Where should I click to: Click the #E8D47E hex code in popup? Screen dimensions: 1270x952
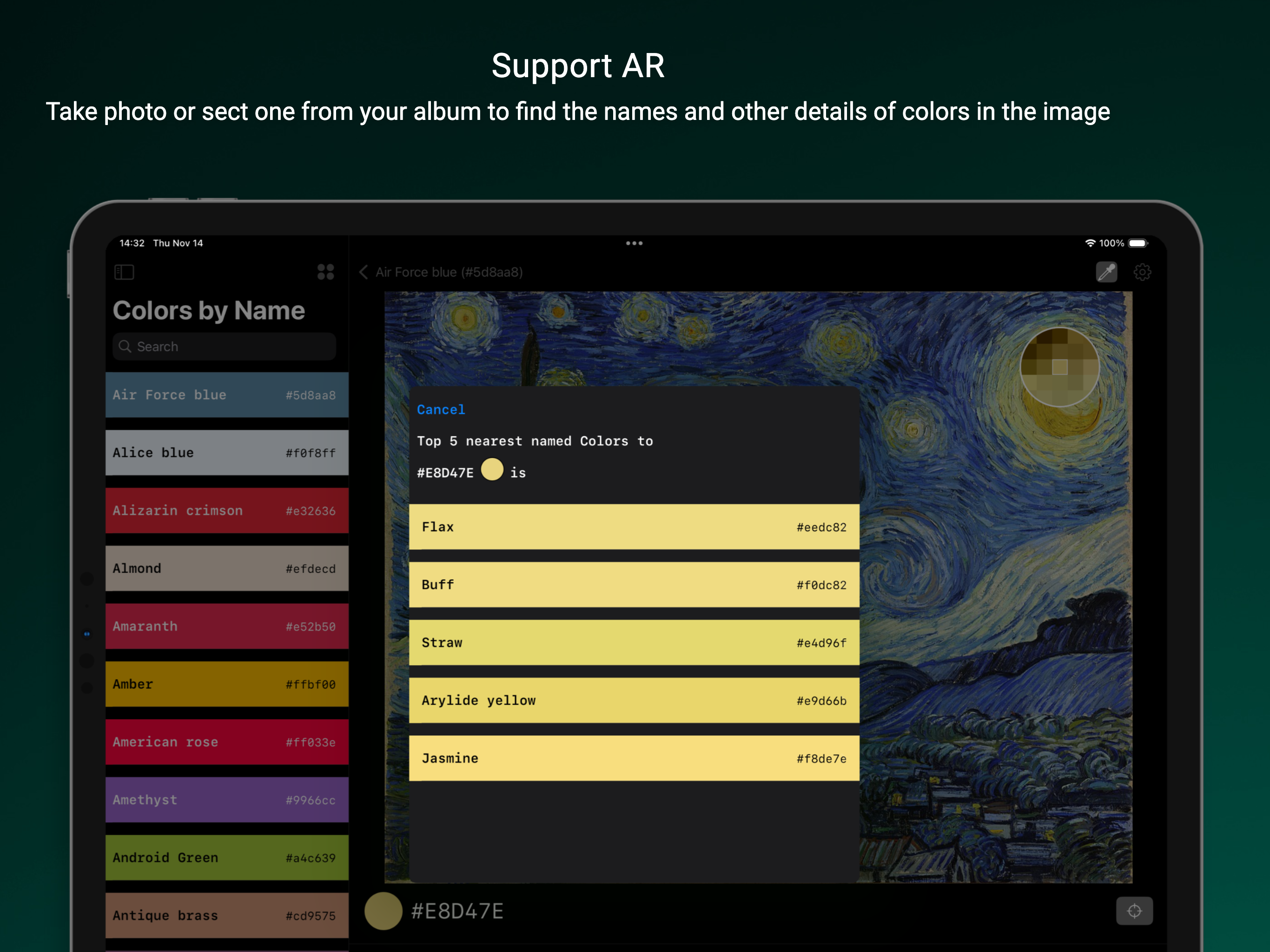click(445, 473)
